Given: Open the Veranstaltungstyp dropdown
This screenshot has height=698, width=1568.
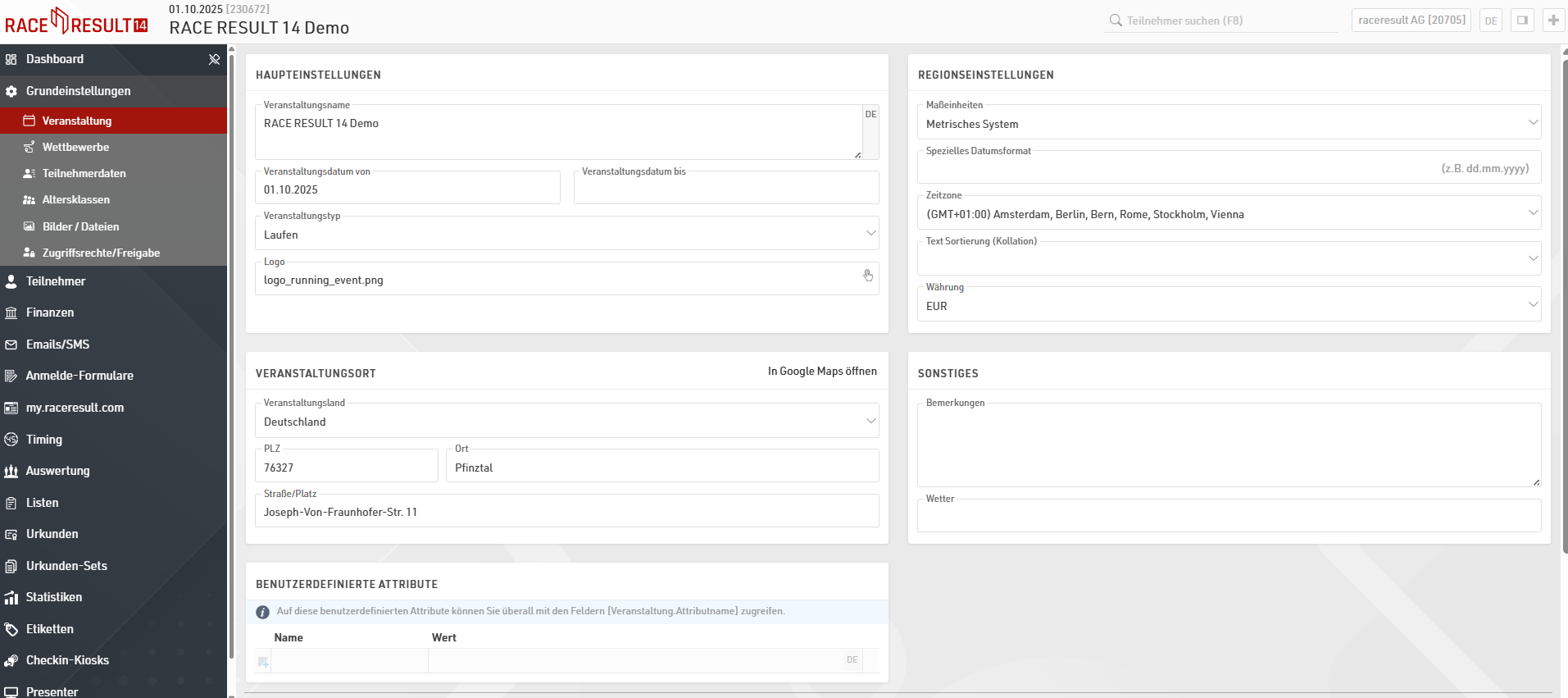Looking at the screenshot, I should tap(566, 235).
